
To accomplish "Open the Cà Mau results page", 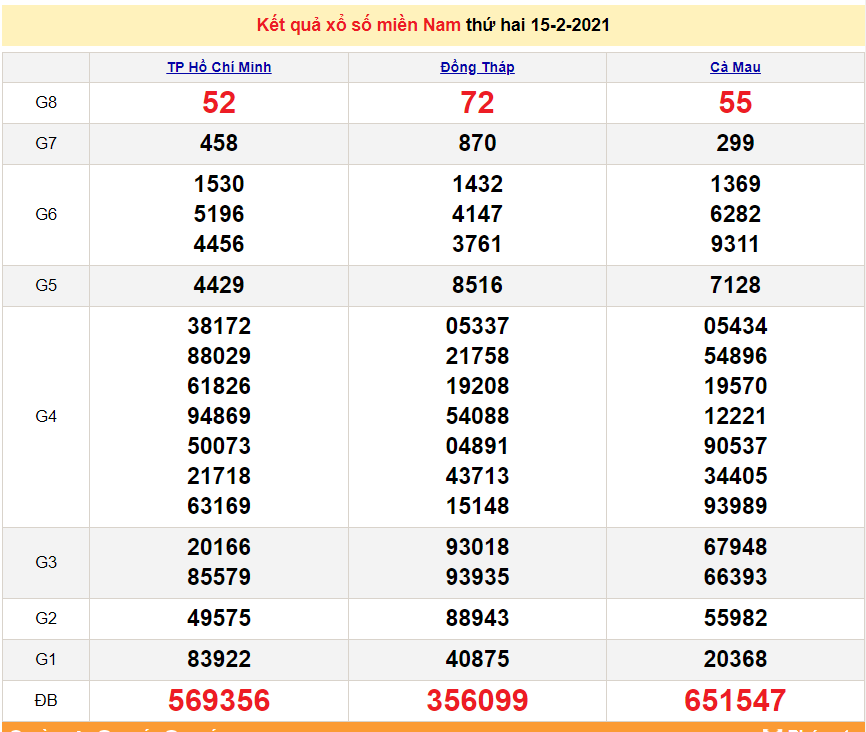I will 734,67.
